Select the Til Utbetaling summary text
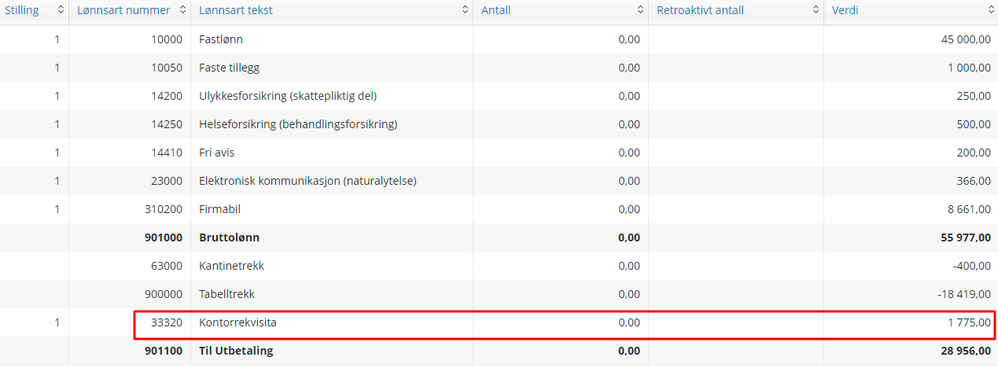The height and width of the screenshot is (368, 998). coord(236,350)
